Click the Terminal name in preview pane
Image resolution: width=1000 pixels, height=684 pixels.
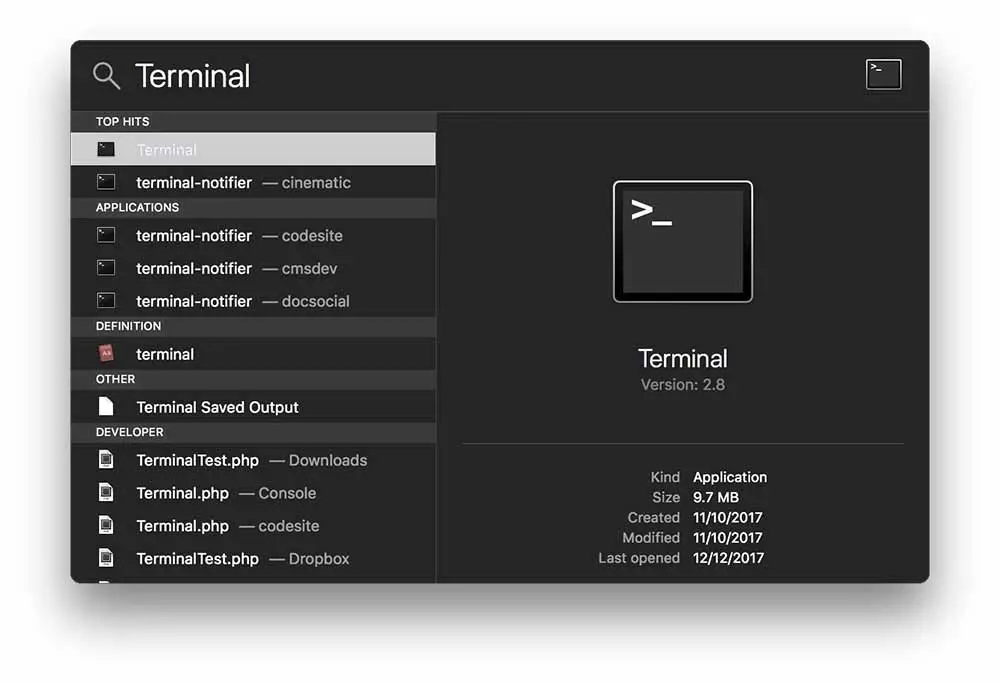coord(682,359)
